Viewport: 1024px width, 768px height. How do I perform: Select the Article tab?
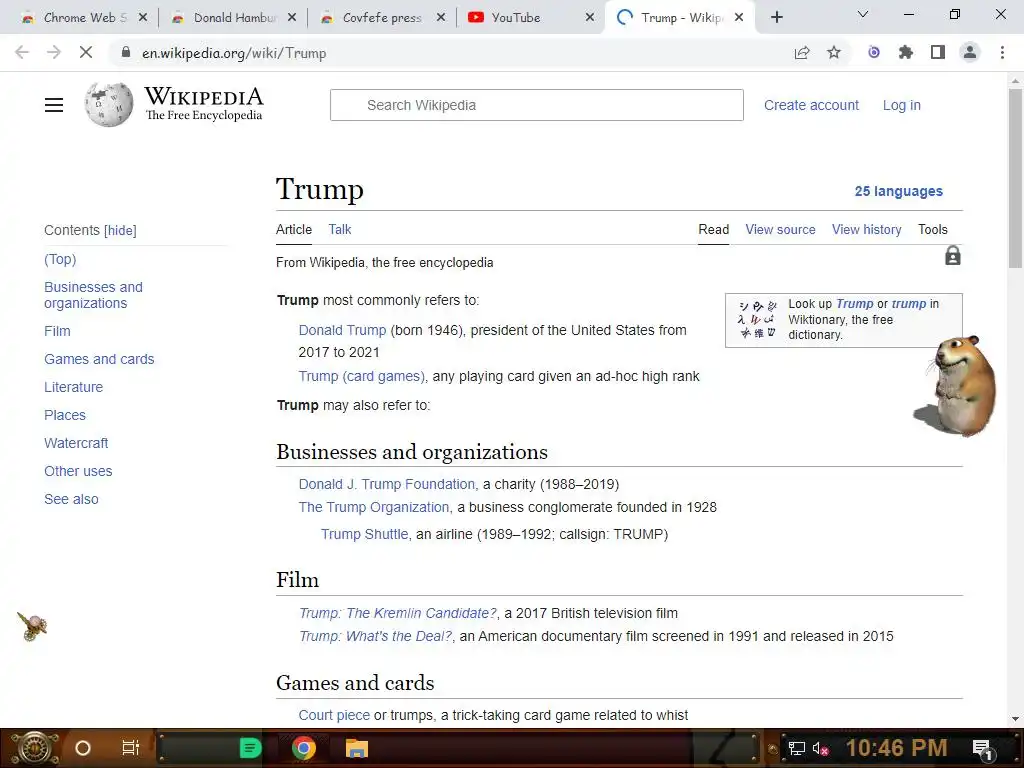click(x=294, y=229)
